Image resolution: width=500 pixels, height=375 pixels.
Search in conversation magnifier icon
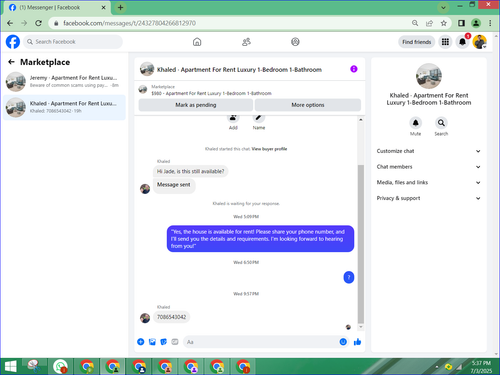441,123
